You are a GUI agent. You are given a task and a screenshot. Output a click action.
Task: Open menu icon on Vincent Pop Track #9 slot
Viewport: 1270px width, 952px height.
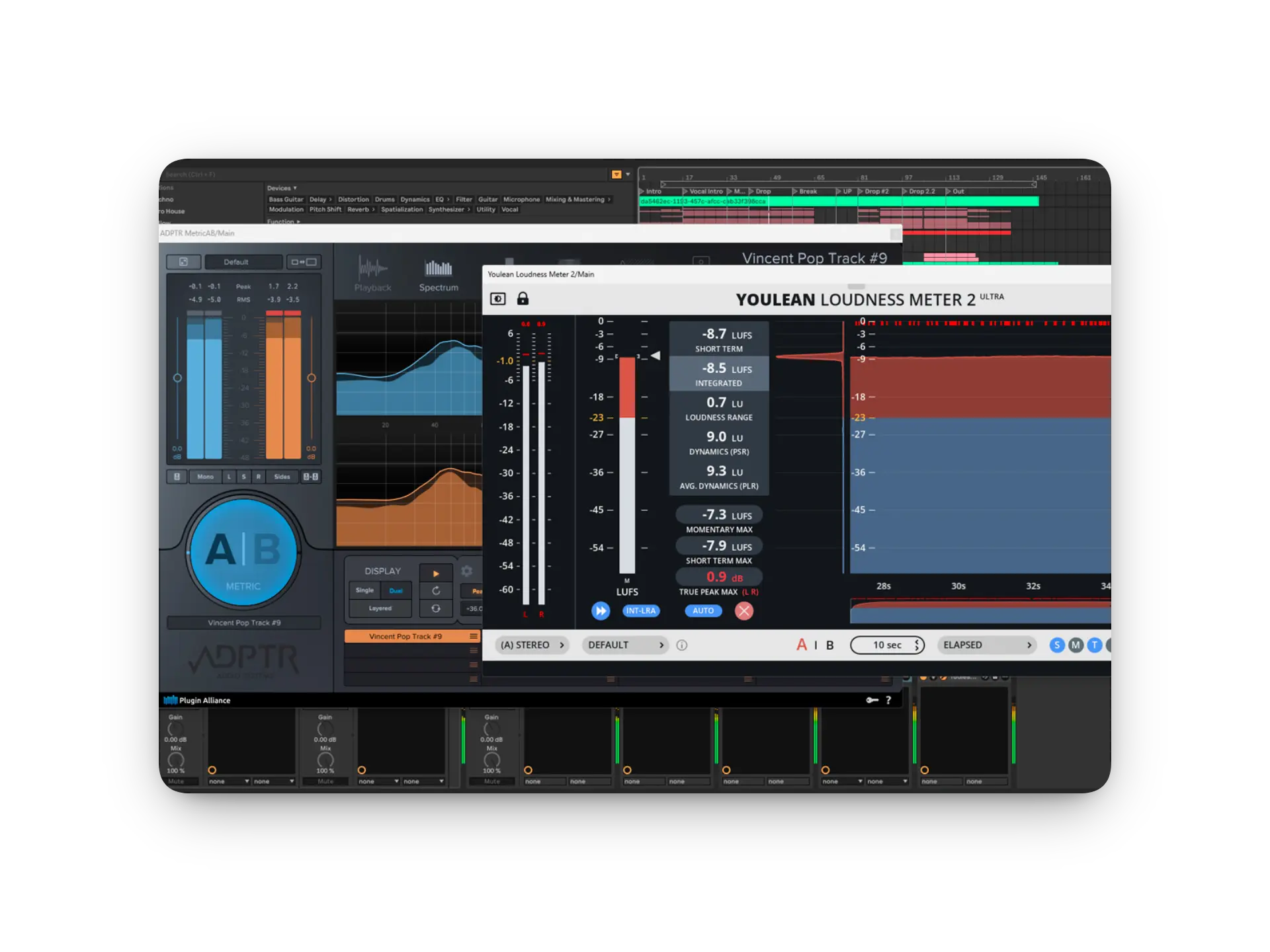point(474,636)
